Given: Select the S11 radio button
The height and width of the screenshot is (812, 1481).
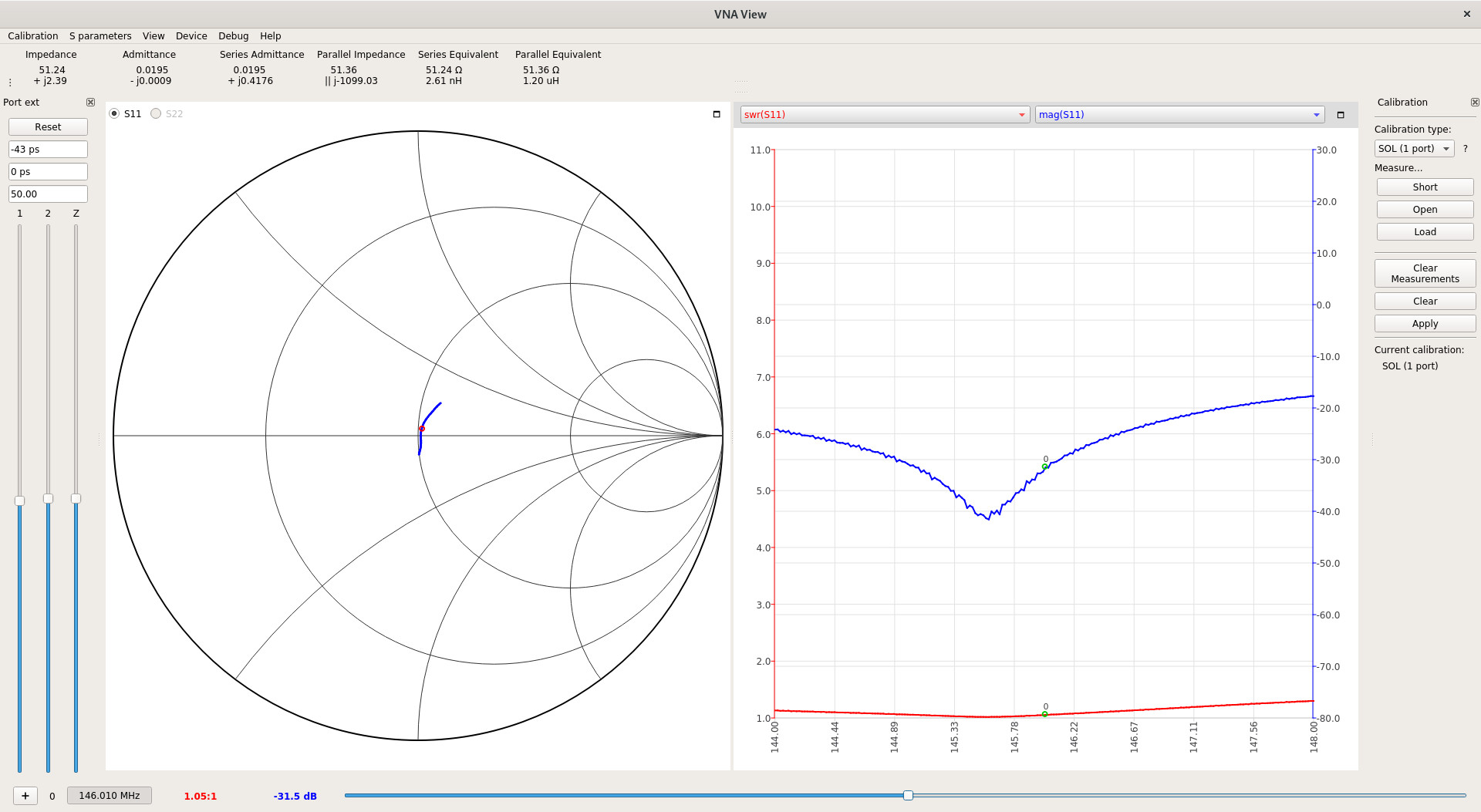Looking at the screenshot, I should coord(115,113).
